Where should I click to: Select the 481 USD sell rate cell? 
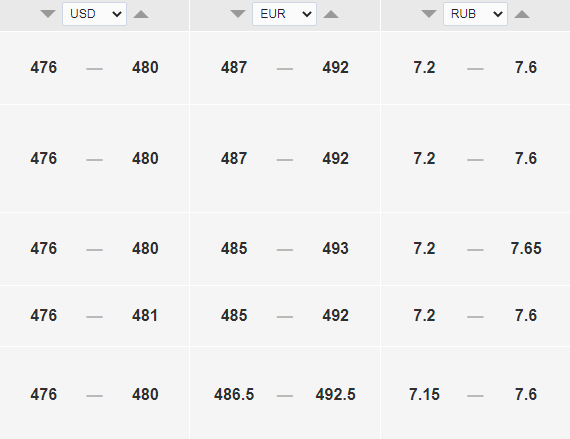point(145,315)
